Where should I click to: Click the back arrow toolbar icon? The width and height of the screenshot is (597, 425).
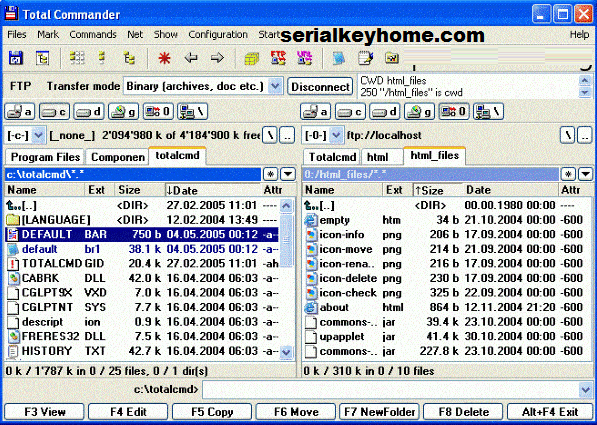(x=191, y=58)
